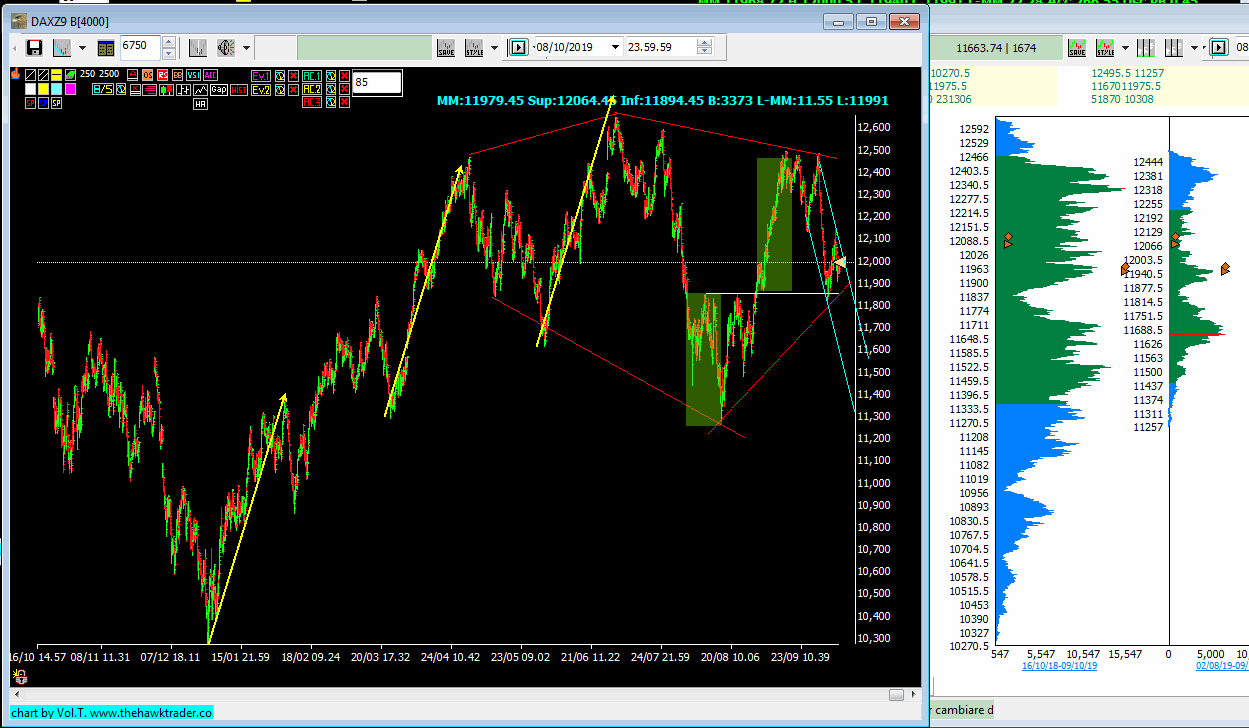Screen dimensions: 1249x728
Task: Click the STYLE chart icon in DAXZ9 window
Action: [x=474, y=47]
